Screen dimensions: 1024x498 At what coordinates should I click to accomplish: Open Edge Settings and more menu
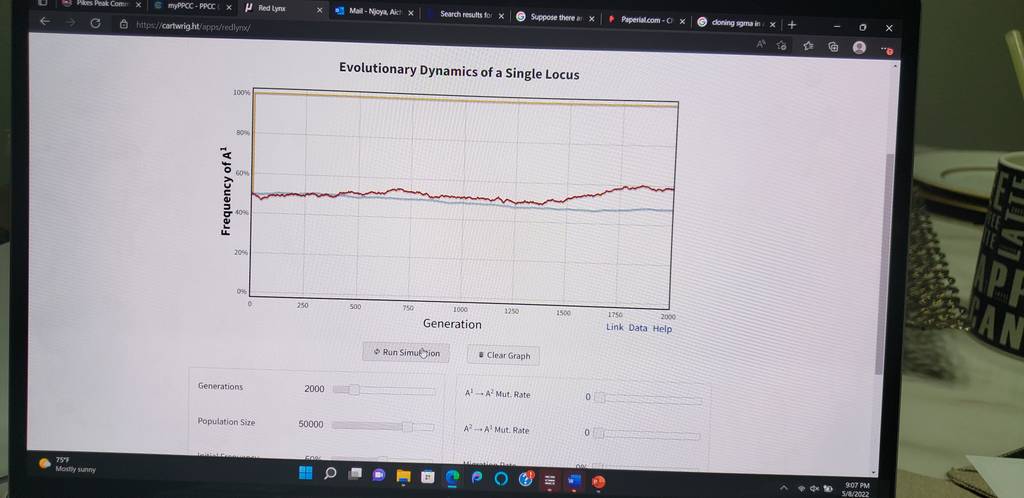pos(886,49)
